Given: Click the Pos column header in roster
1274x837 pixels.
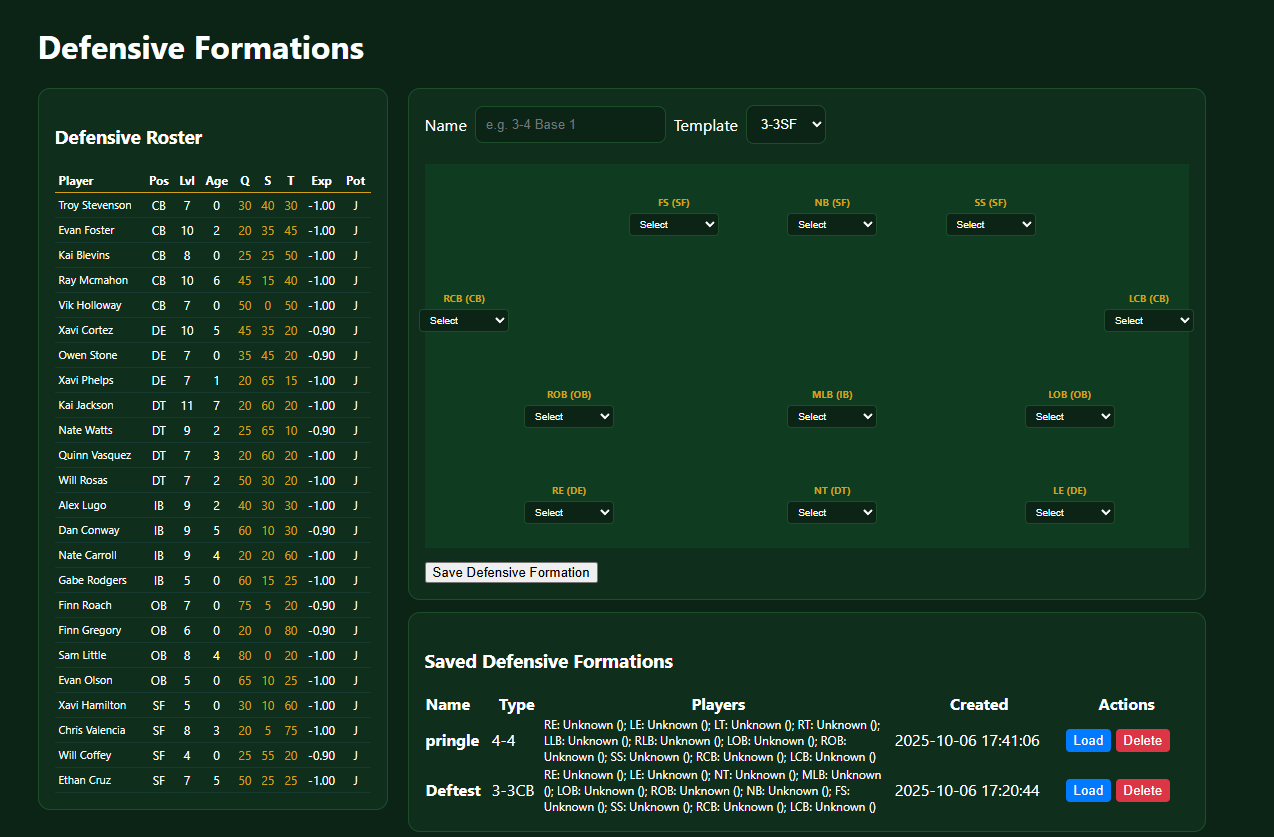Looking at the screenshot, I should [159, 181].
